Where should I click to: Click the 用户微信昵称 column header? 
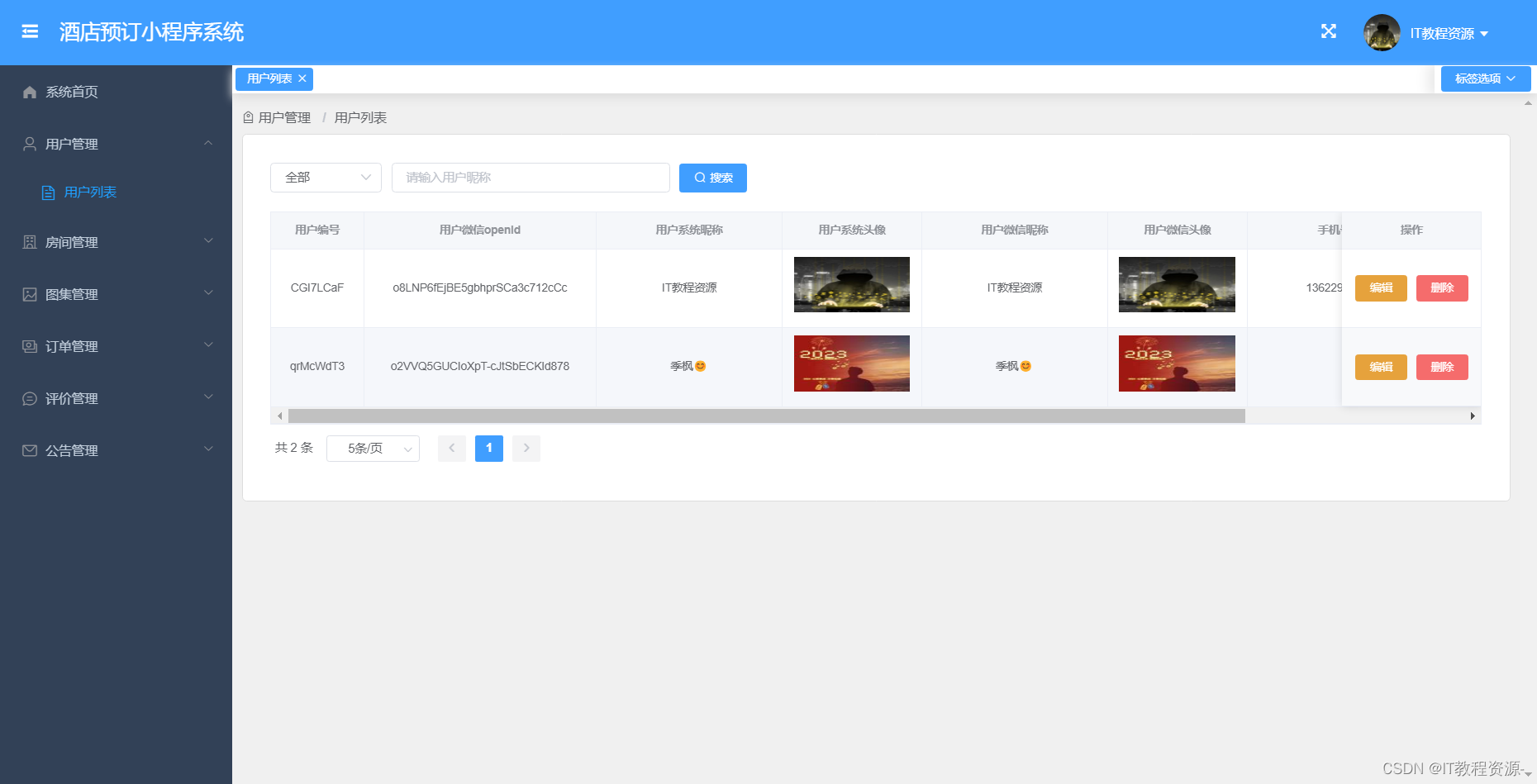pyautogui.click(x=1015, y=230)
